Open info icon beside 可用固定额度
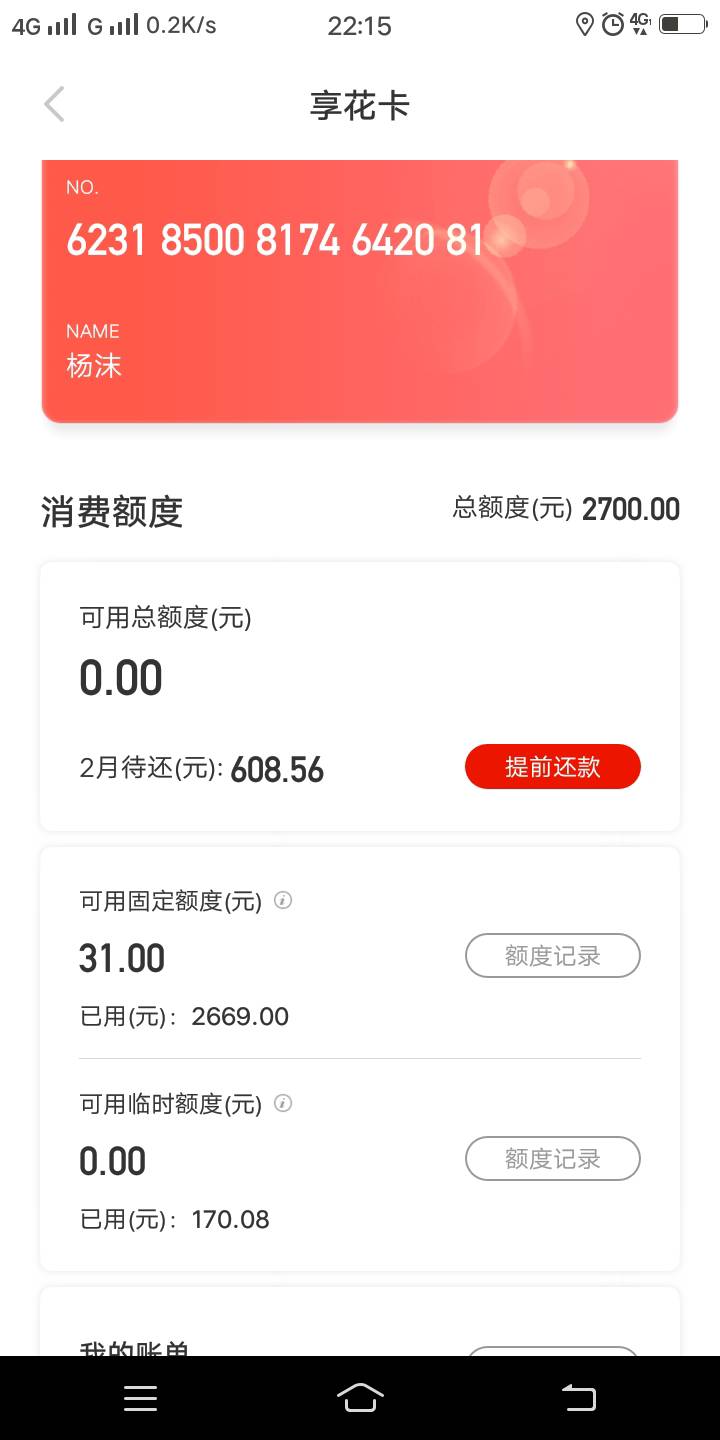Viewport: 720px width, 1440px height. [x=283, y=900]
